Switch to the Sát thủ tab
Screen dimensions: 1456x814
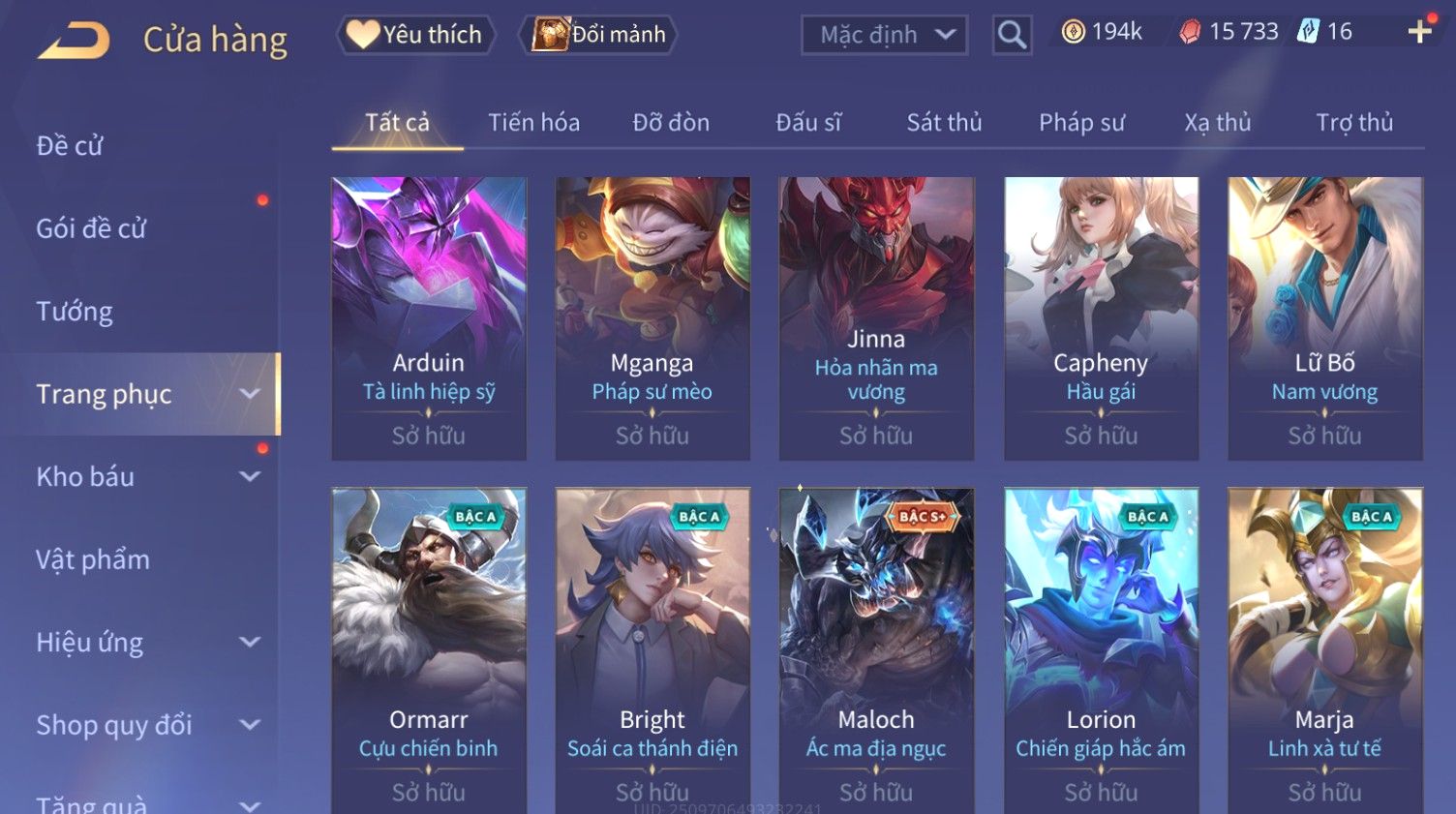pos(944,123)
